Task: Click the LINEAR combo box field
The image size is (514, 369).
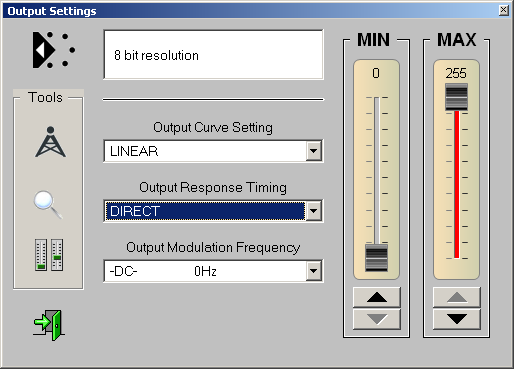Action: tap(213, 151)
